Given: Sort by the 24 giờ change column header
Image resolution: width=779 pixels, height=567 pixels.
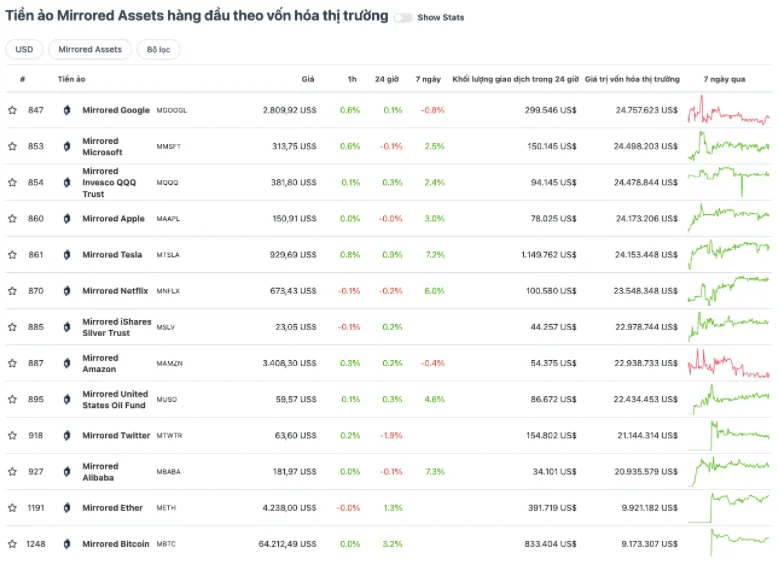Looking at the screenshot, I should point(387,79).
